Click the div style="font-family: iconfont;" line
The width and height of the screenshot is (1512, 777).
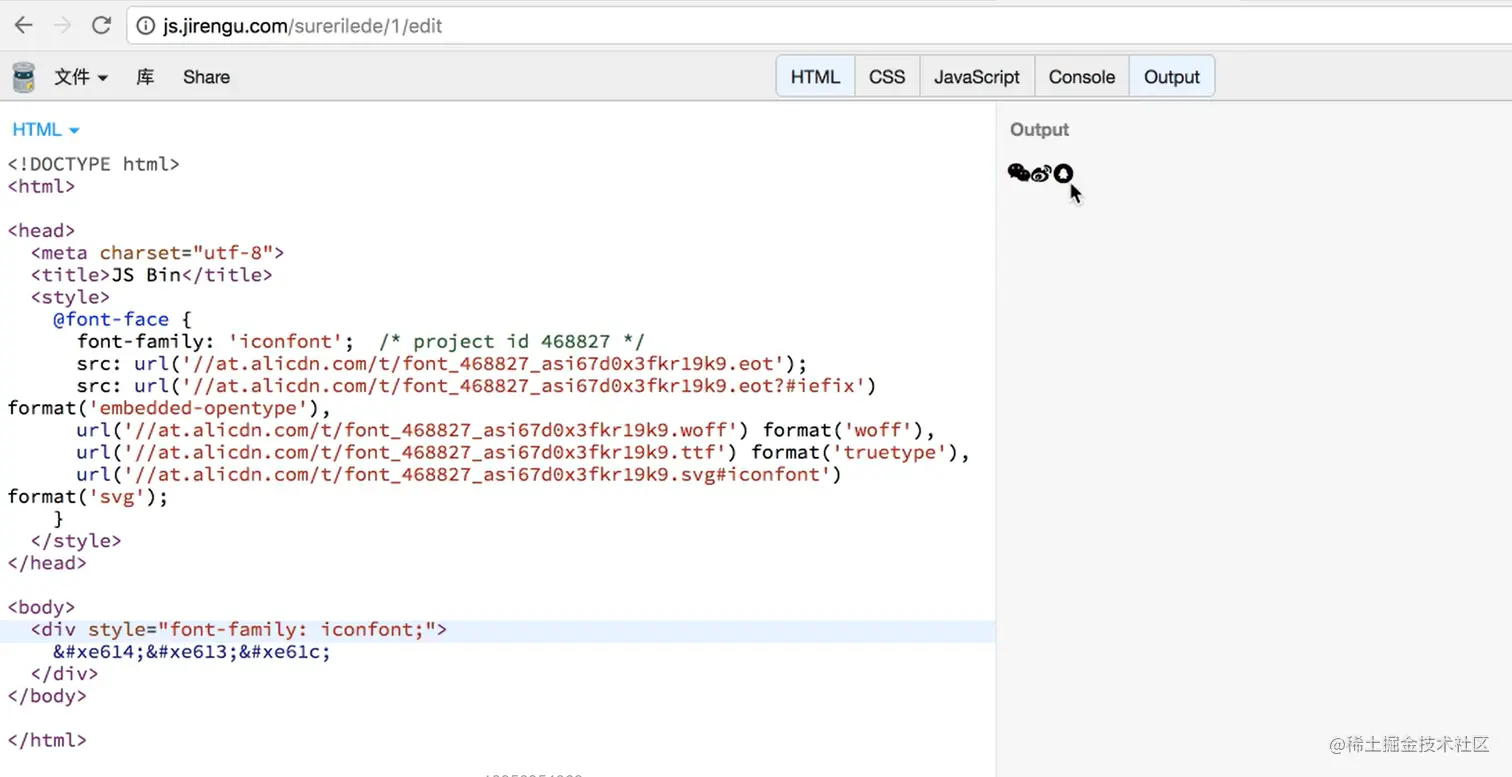pyautogui.click(x=239, y=630)
